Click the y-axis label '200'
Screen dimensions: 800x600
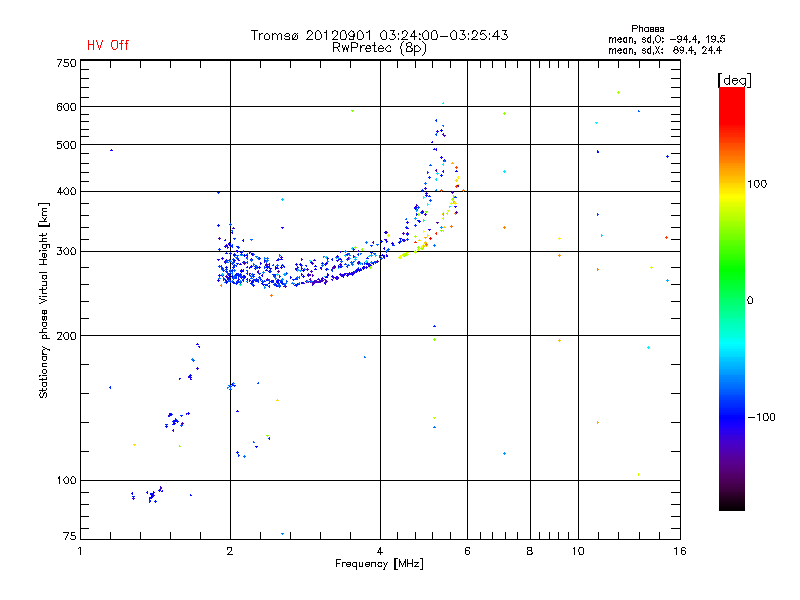(x=66, y=336)
